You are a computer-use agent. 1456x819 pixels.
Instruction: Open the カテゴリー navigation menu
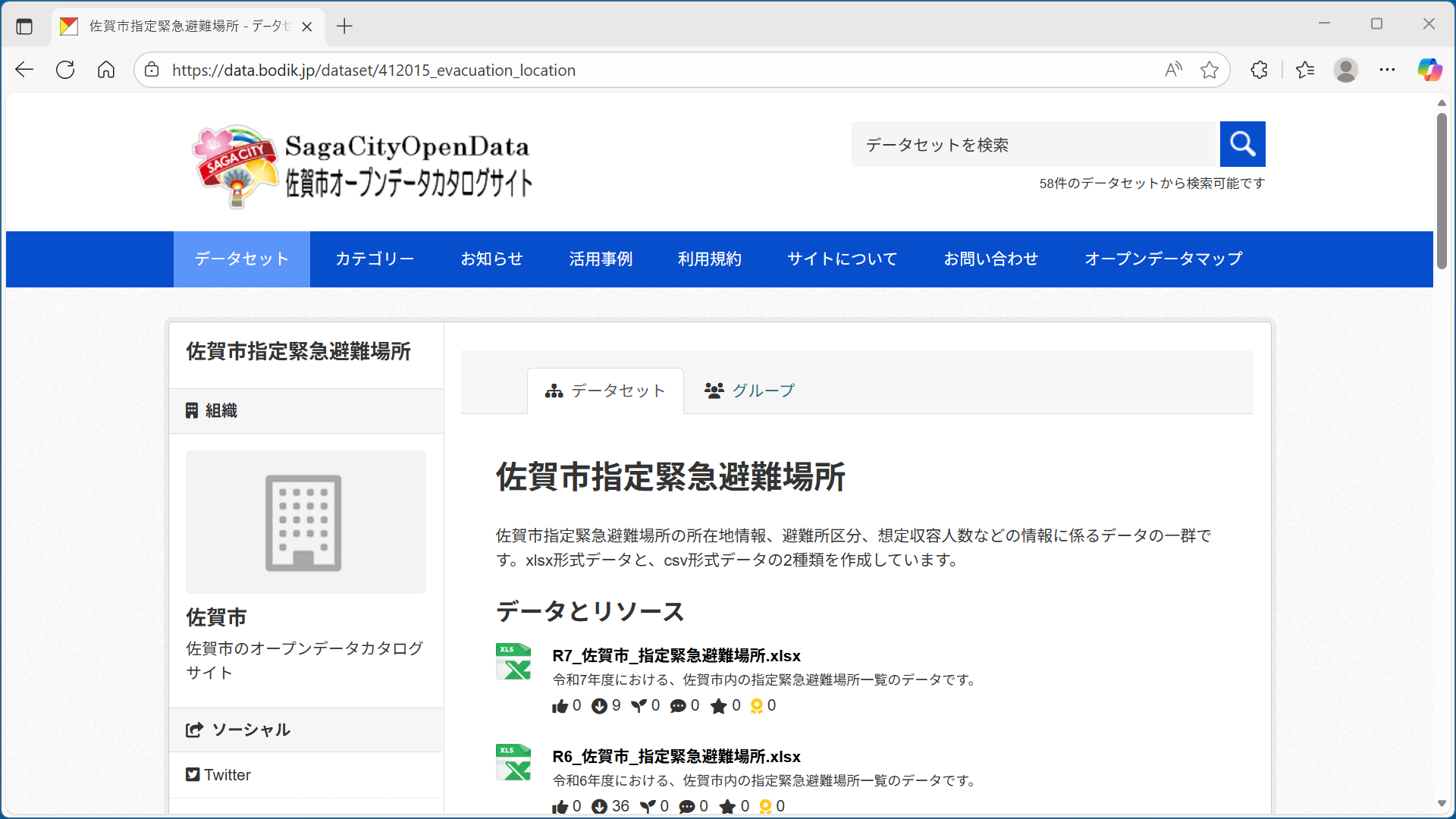coord(375,259)
